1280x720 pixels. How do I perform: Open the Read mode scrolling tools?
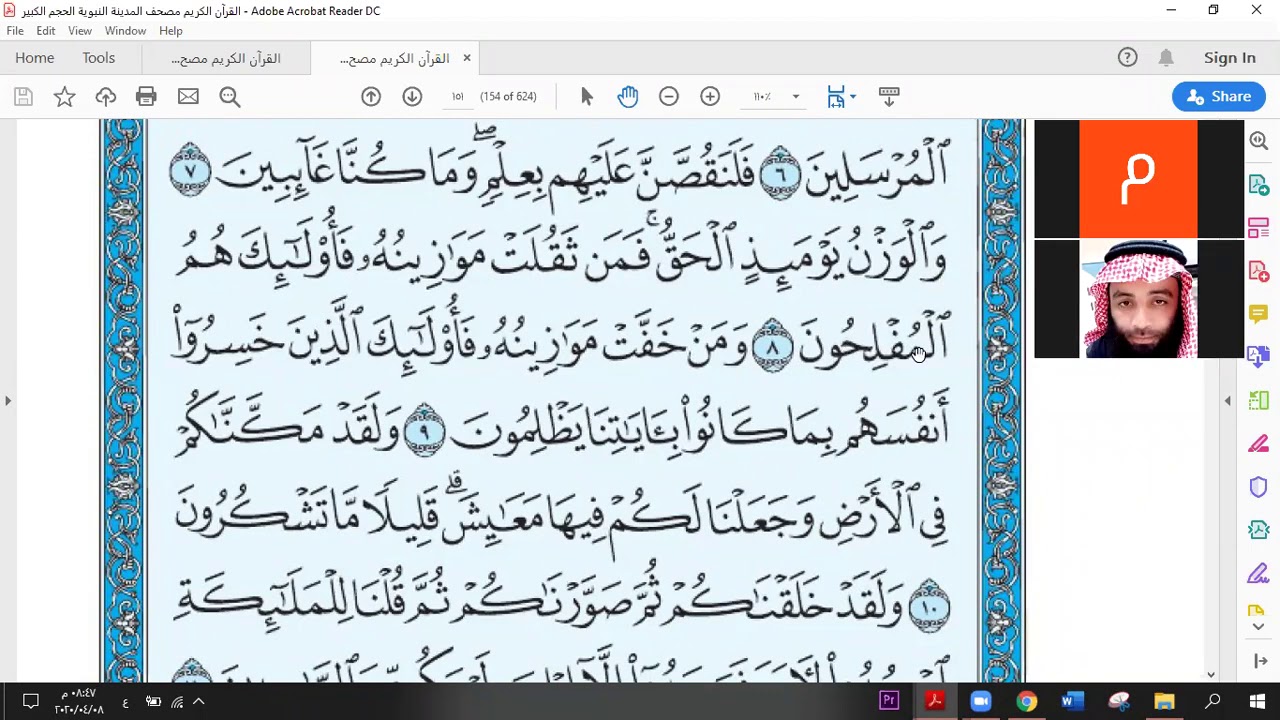click(x=889, y=97)
